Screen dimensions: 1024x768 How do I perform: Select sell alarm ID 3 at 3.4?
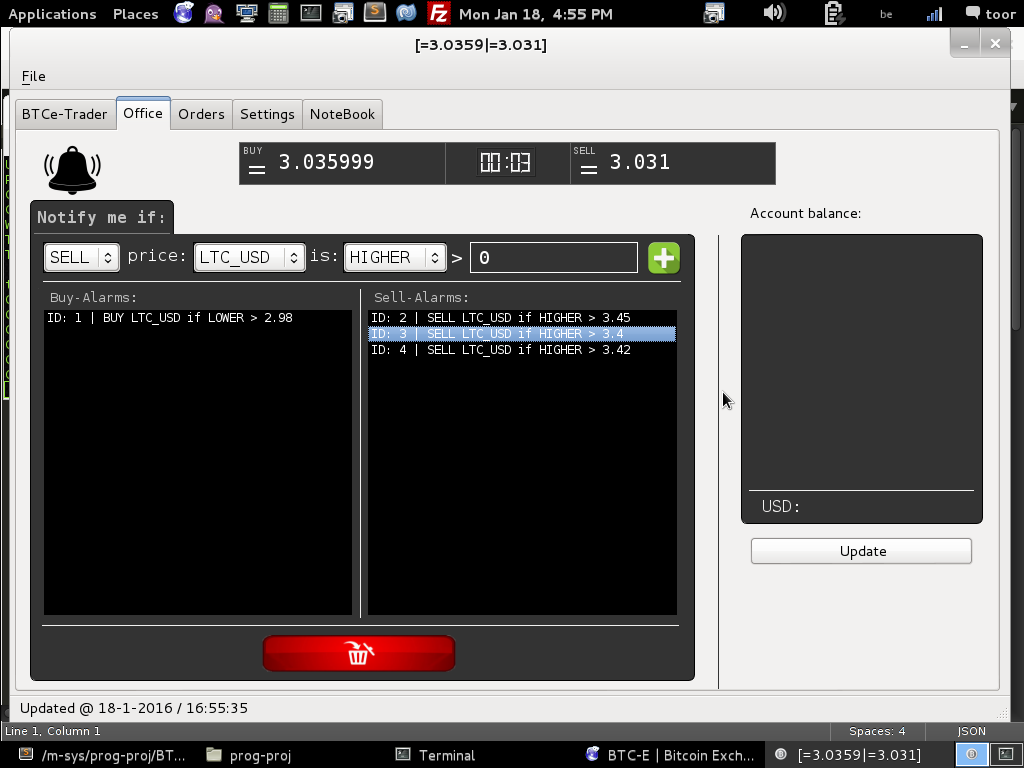click(522, 334)
